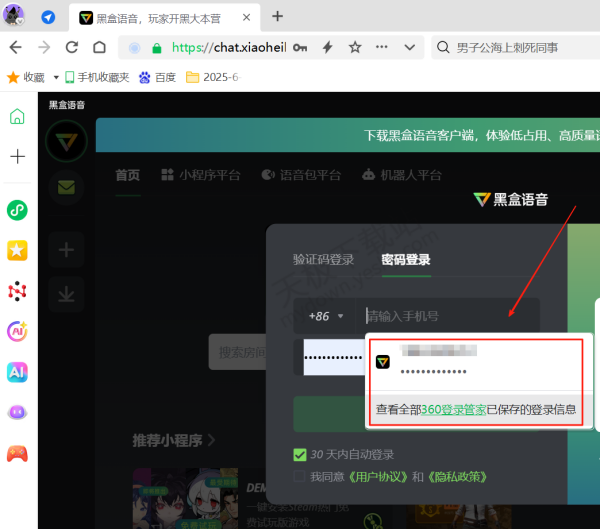Switch to 验证码登录 tab
600x529 pixels.
(x=323, y=260)
